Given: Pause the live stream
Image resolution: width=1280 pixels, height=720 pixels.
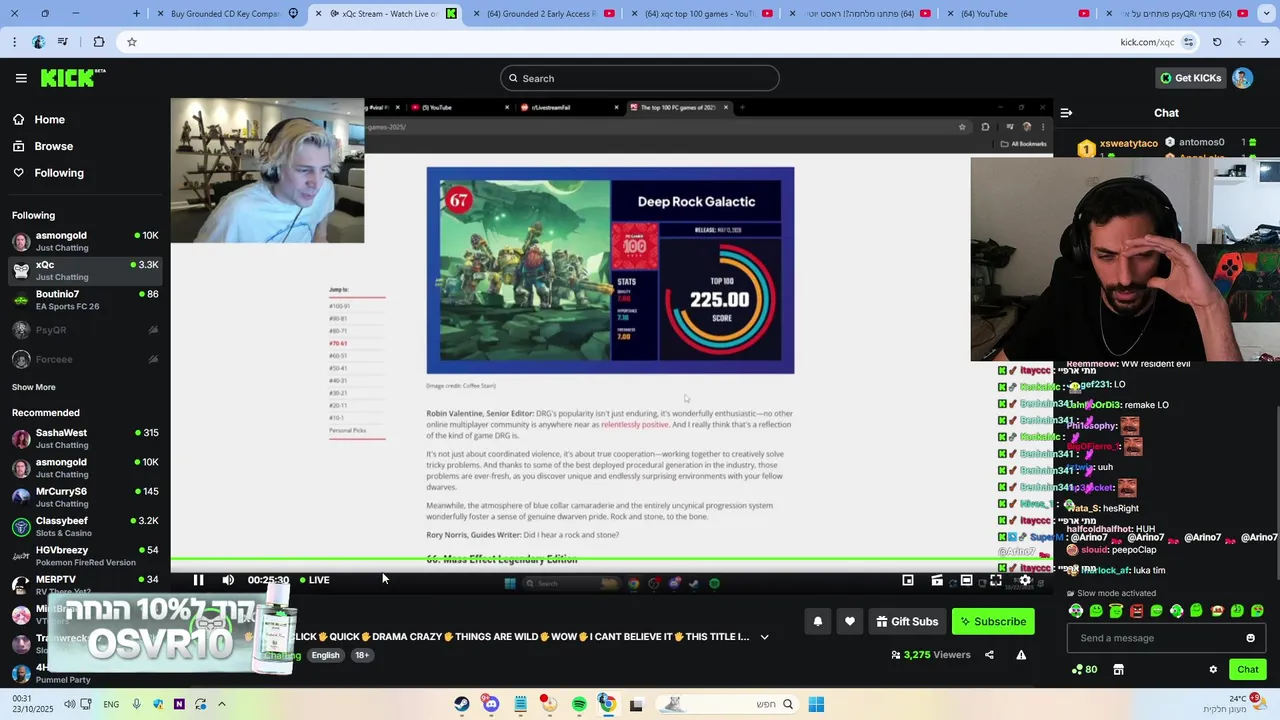Looking at the screenshot, I should (x=198, y=580).
